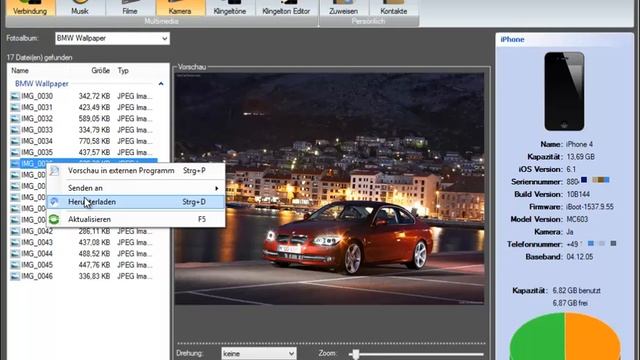Click the iBoot-1537.9.55 firmware value
Screen dimensions: 640x360
(x=590, y=207)
